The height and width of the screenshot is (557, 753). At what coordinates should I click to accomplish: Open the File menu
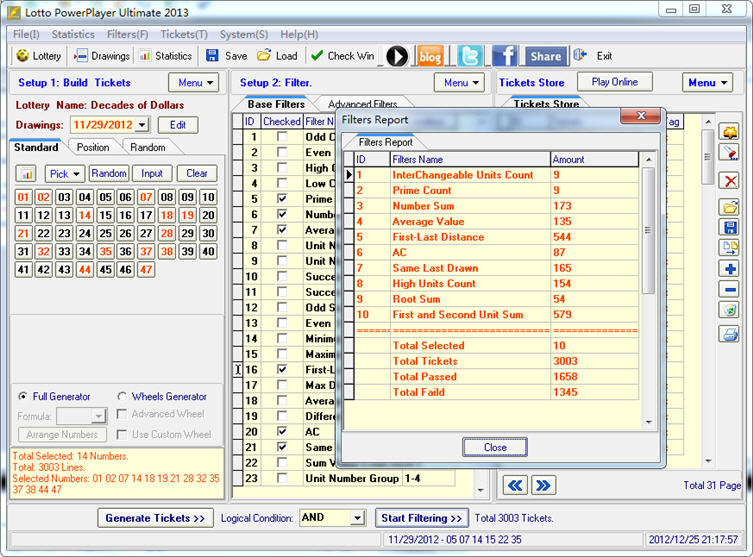26,35
